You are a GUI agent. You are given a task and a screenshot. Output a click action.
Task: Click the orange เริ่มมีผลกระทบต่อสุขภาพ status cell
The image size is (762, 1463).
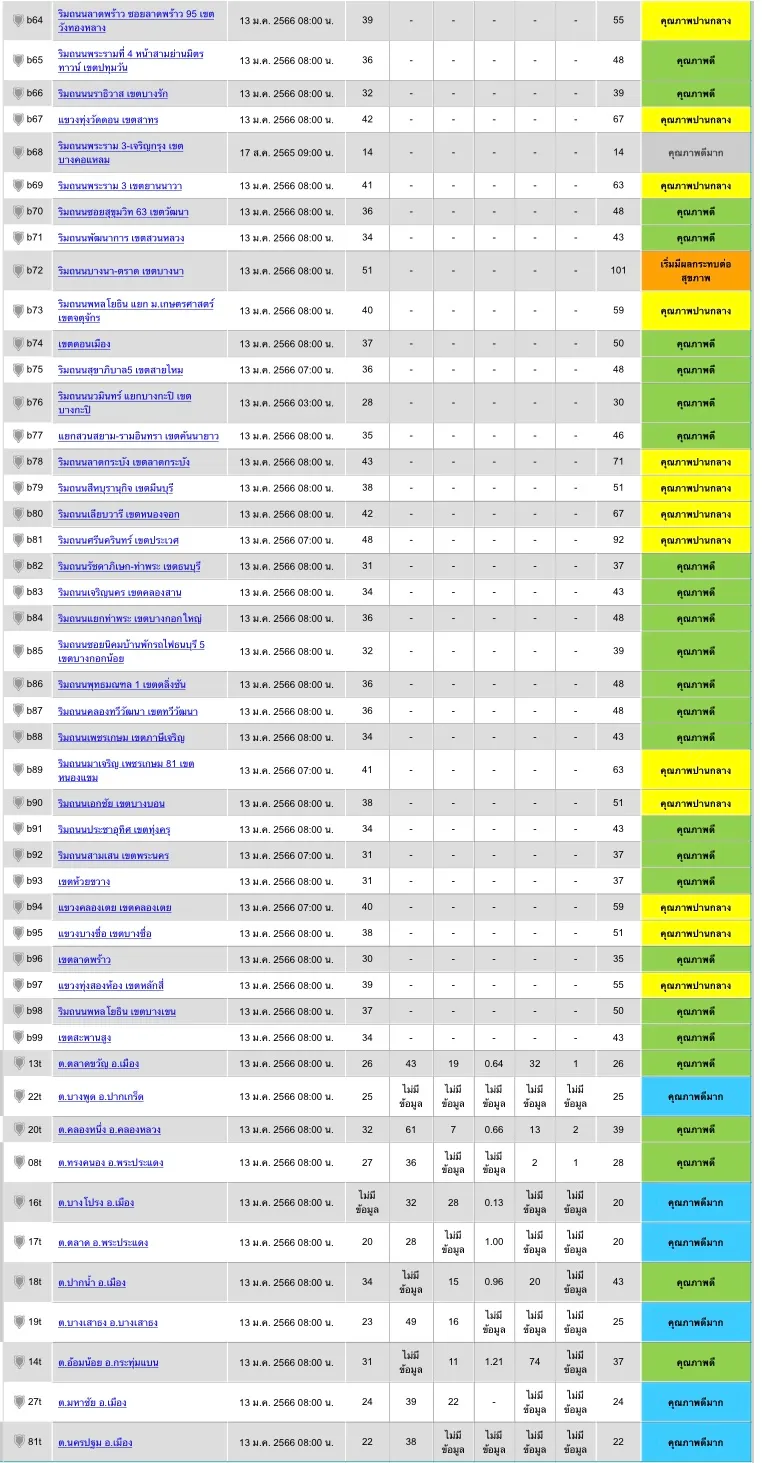click(x=696, y=271)
